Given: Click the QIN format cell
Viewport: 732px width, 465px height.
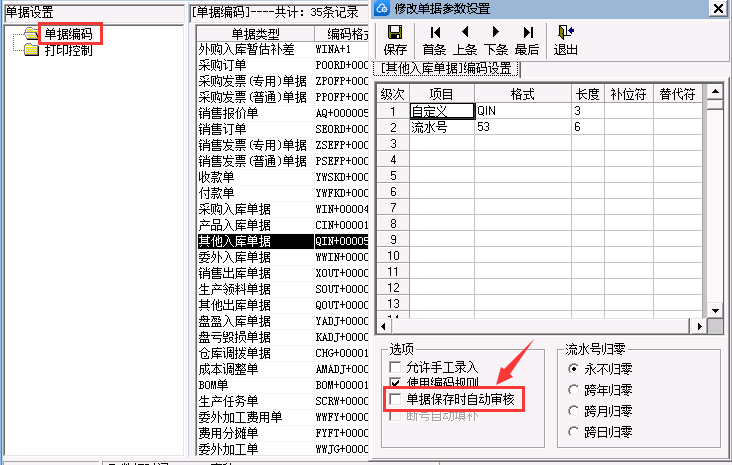Looking at the screenshot, I should coord(523,111).
